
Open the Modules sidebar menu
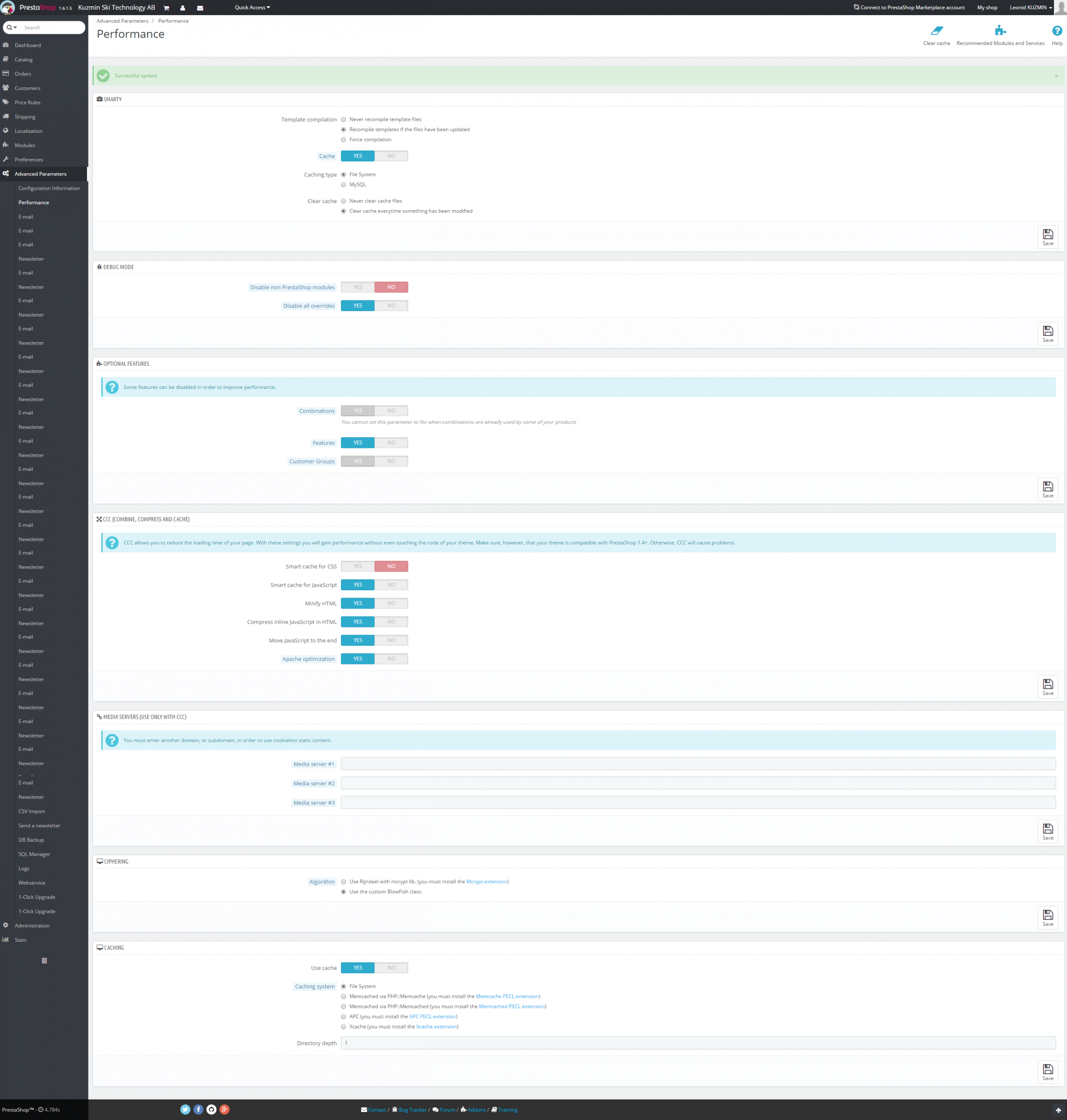[25, 145]
